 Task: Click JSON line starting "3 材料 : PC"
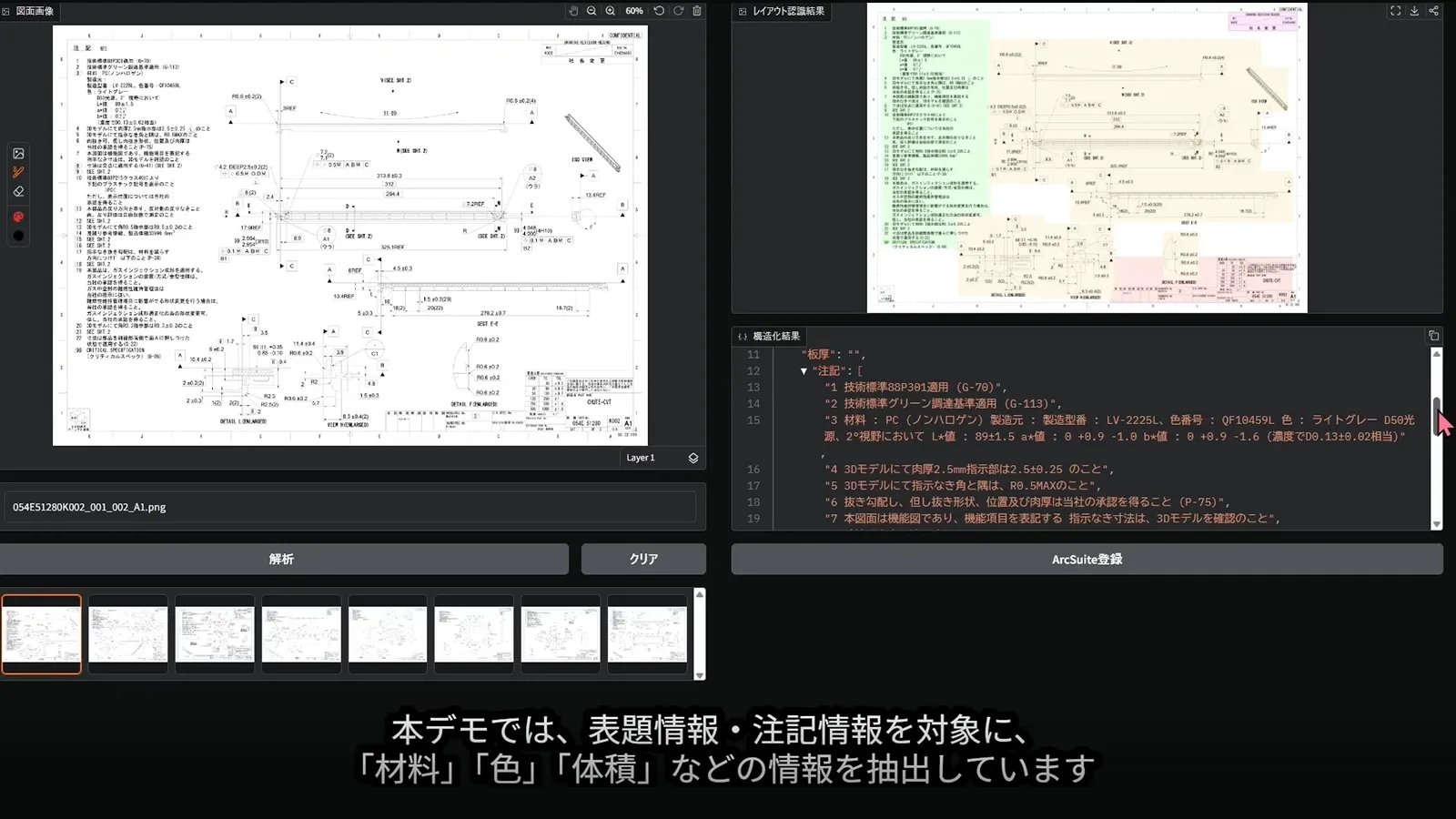coord(1119,429)
